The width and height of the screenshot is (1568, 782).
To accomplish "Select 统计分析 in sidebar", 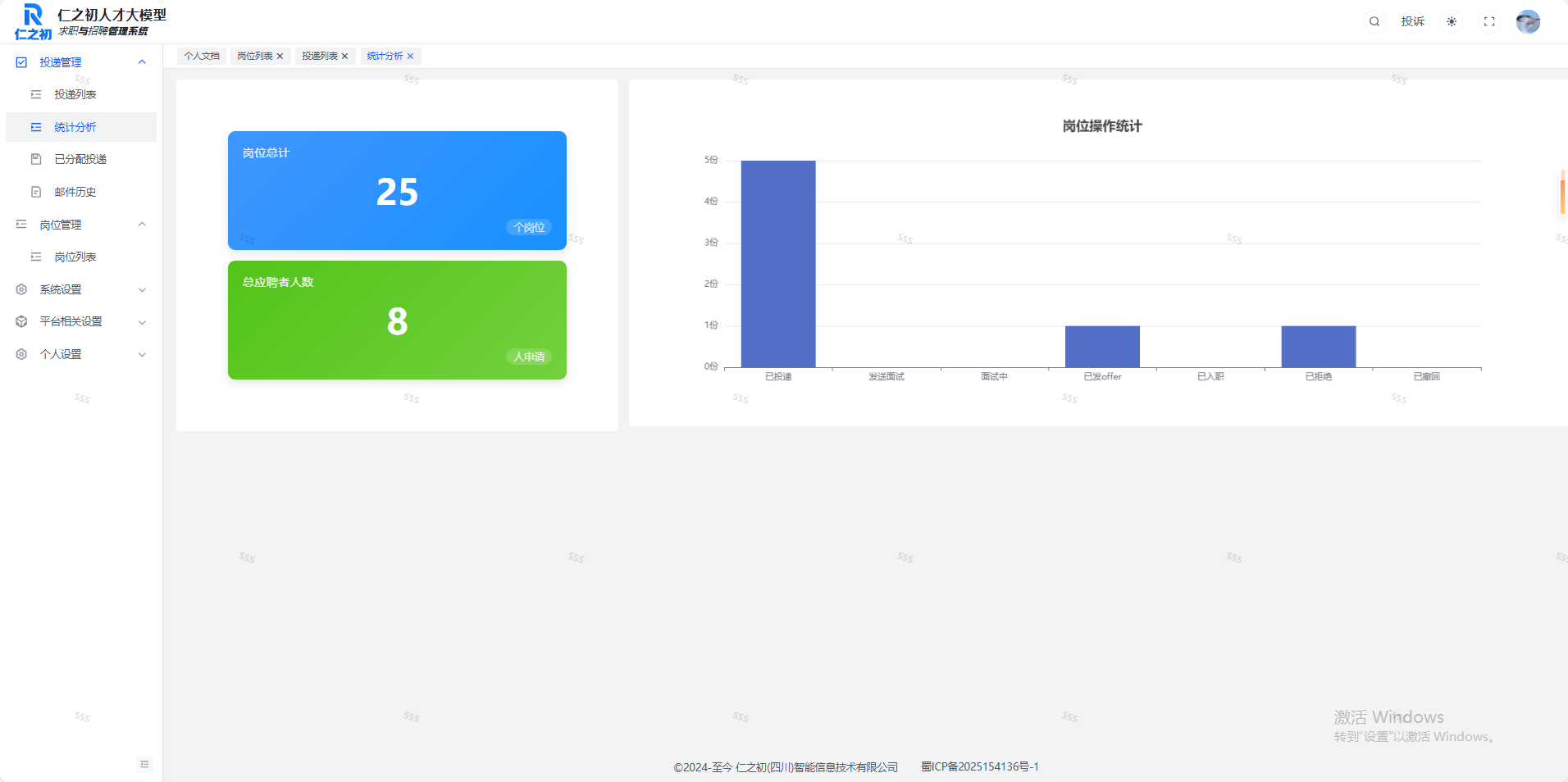I will point(80,127).
